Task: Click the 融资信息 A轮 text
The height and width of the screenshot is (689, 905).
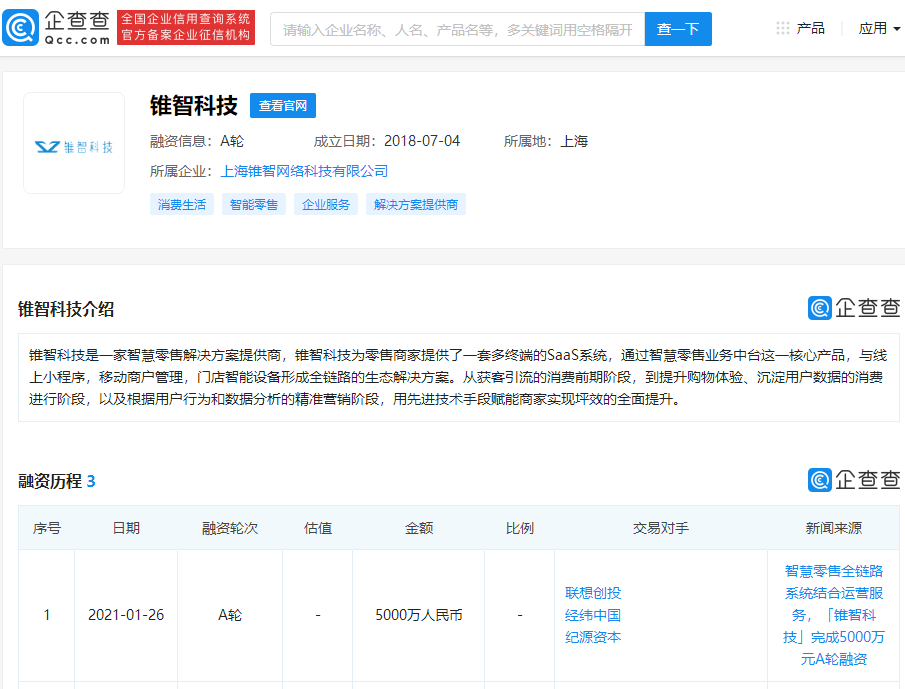Action: pyautogui.click(x=197, y=141)
